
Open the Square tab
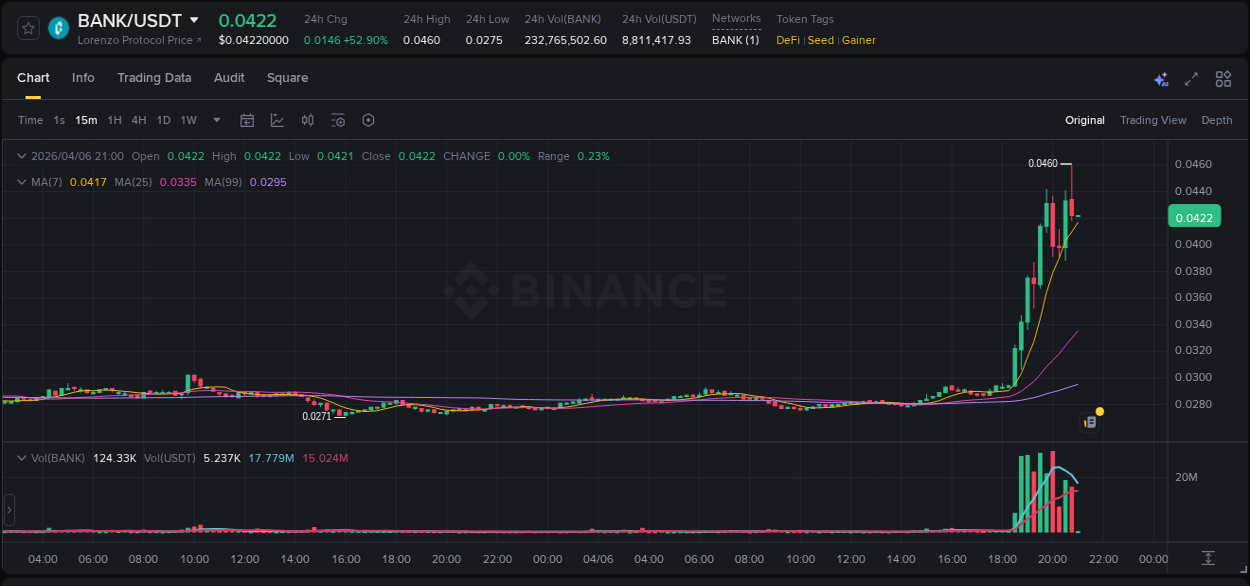tap(287, 78)
